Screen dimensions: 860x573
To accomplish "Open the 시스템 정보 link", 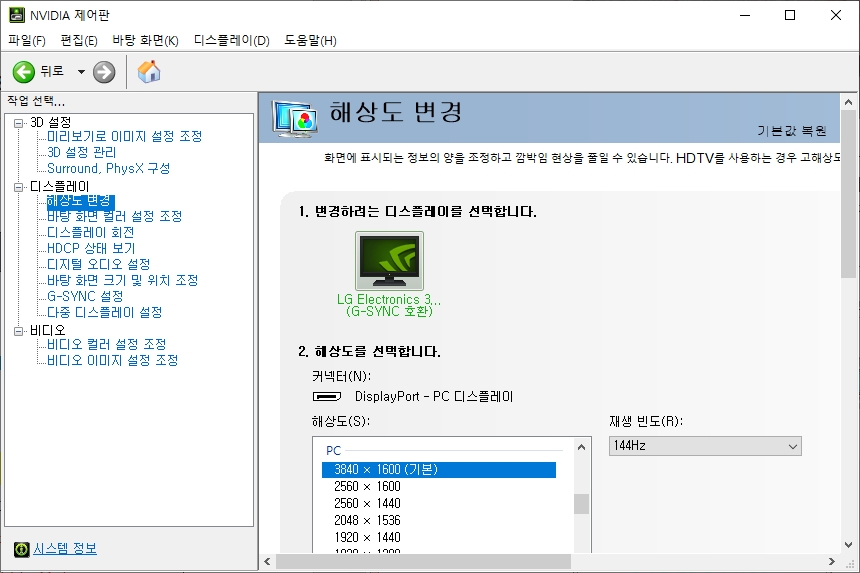I will tap(65, 549).
